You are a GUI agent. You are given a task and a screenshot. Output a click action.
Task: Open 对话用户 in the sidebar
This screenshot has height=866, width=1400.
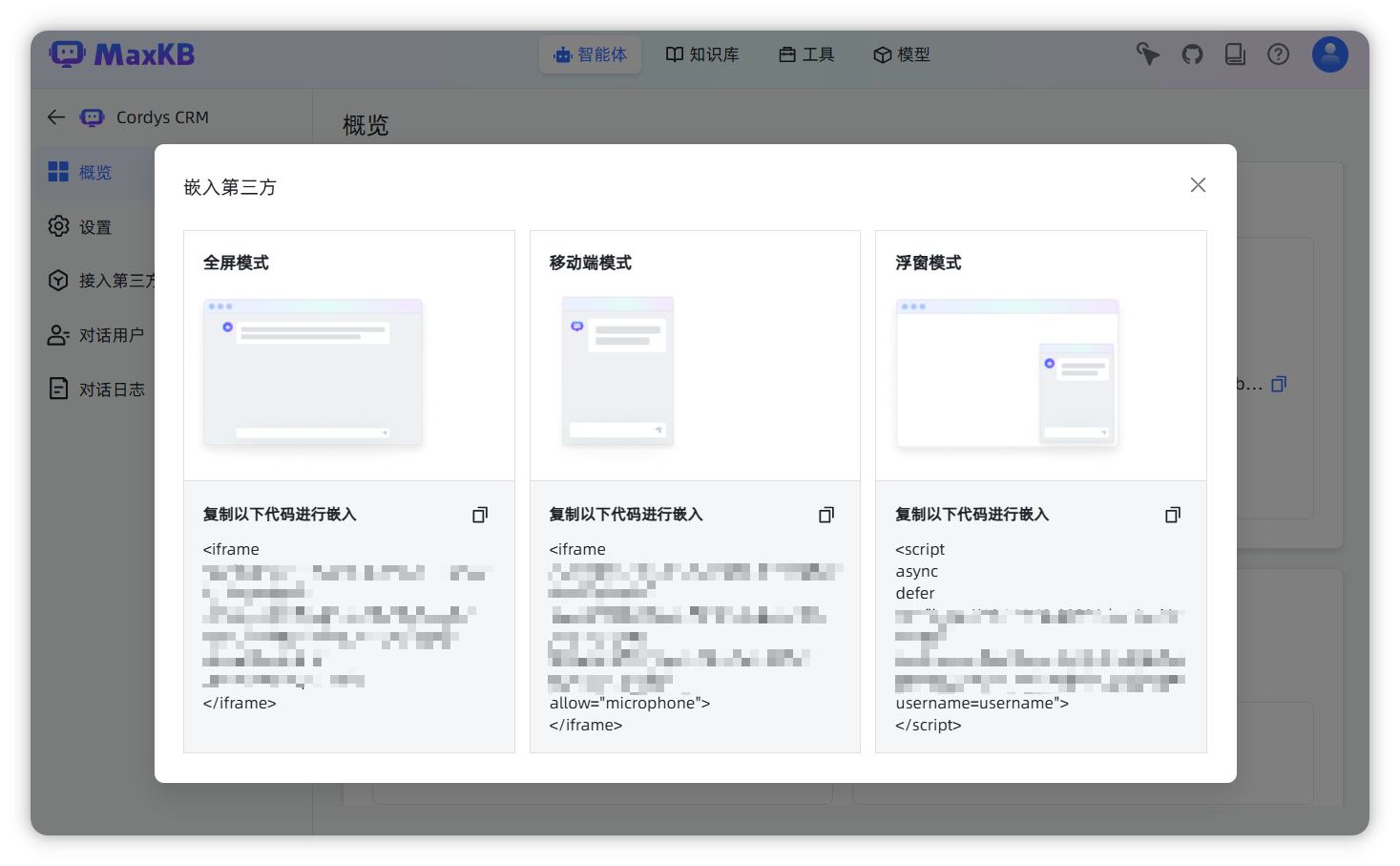pyautogui.click(x=95, y=335)
